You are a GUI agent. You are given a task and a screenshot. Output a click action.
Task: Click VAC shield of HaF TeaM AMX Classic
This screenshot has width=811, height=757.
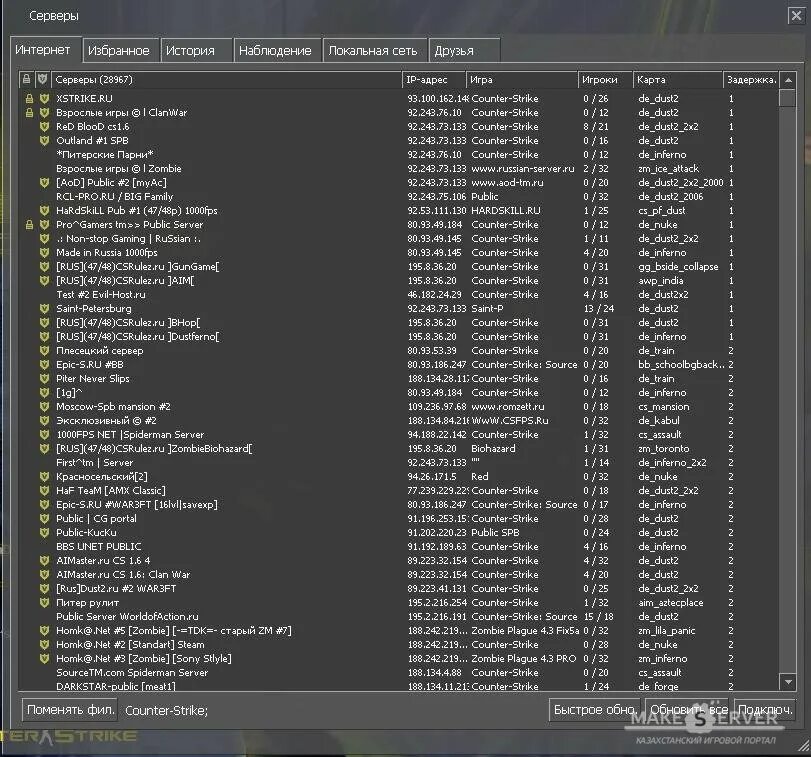(44, 490)
